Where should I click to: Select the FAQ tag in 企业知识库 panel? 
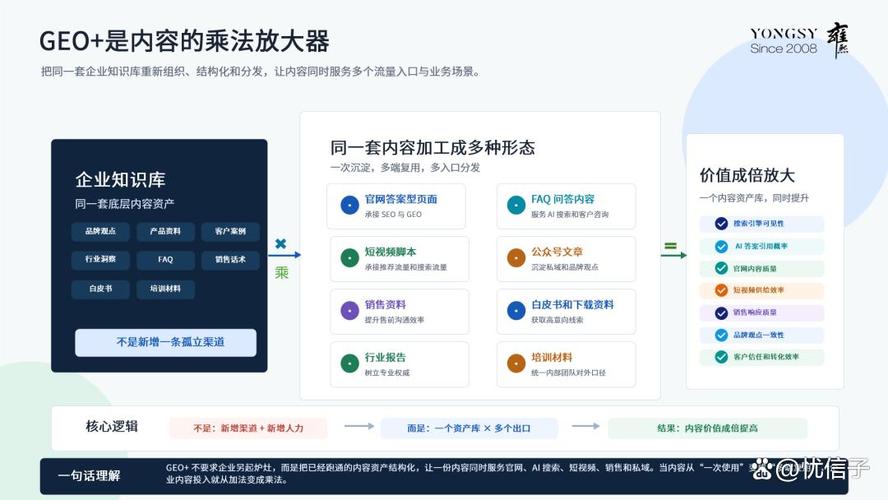pyautogui.click(x=165, y=259)
